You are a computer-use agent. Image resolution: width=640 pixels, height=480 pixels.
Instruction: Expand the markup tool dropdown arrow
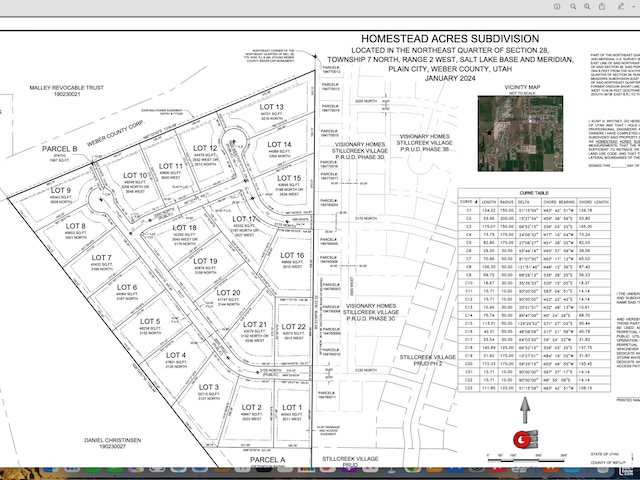[x=633, y=7]
